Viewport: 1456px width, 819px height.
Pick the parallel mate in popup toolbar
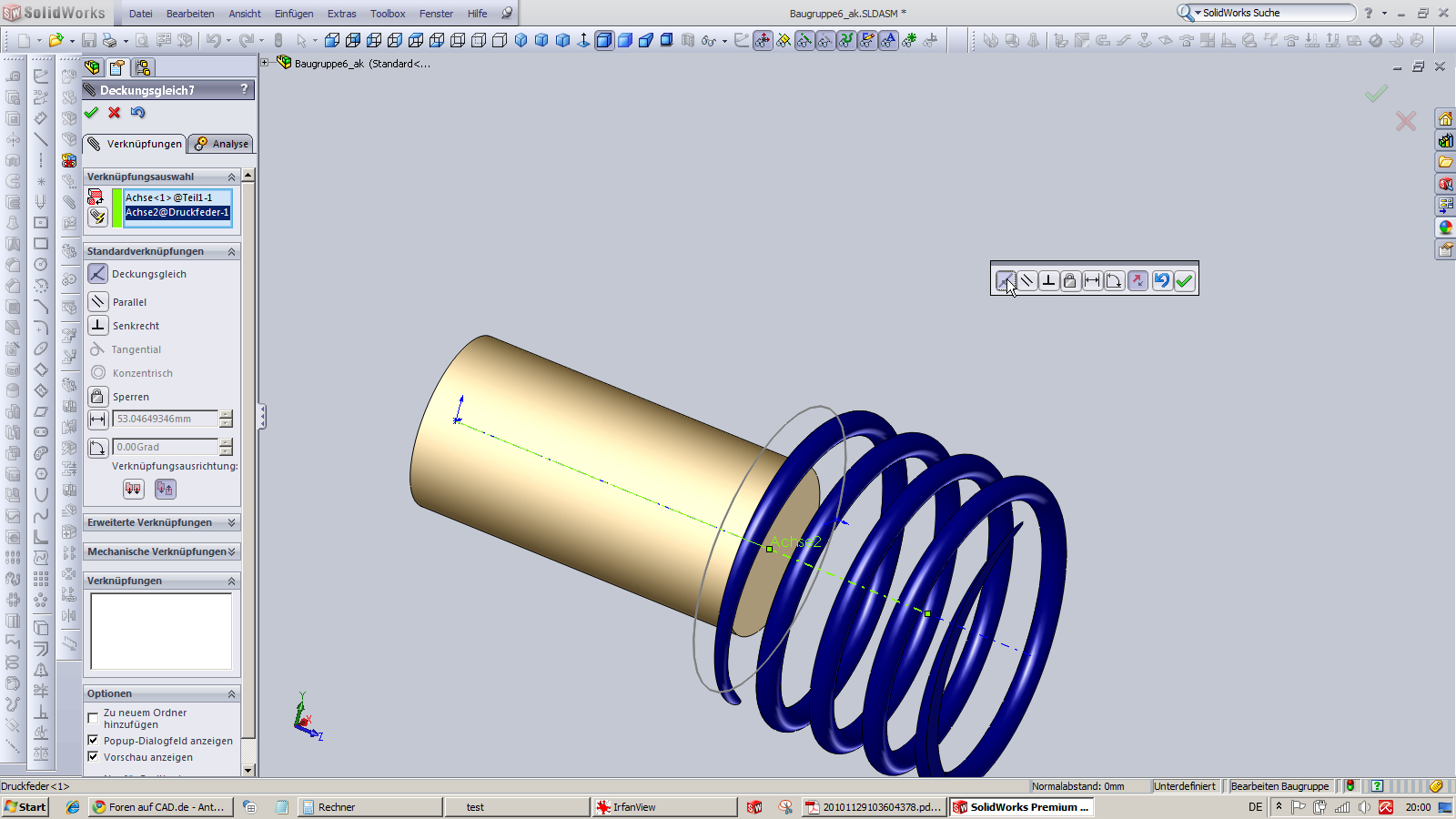click(x=1027, y=281)
